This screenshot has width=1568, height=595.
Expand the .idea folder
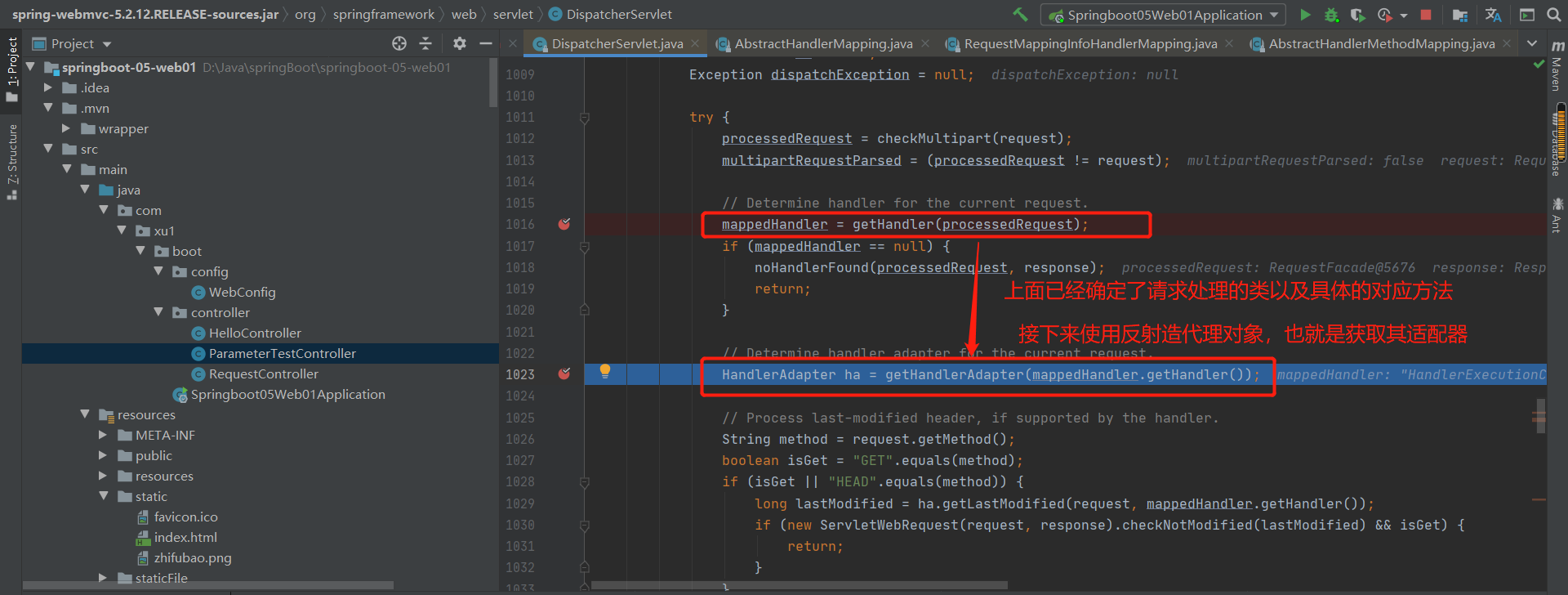(48, 87)
